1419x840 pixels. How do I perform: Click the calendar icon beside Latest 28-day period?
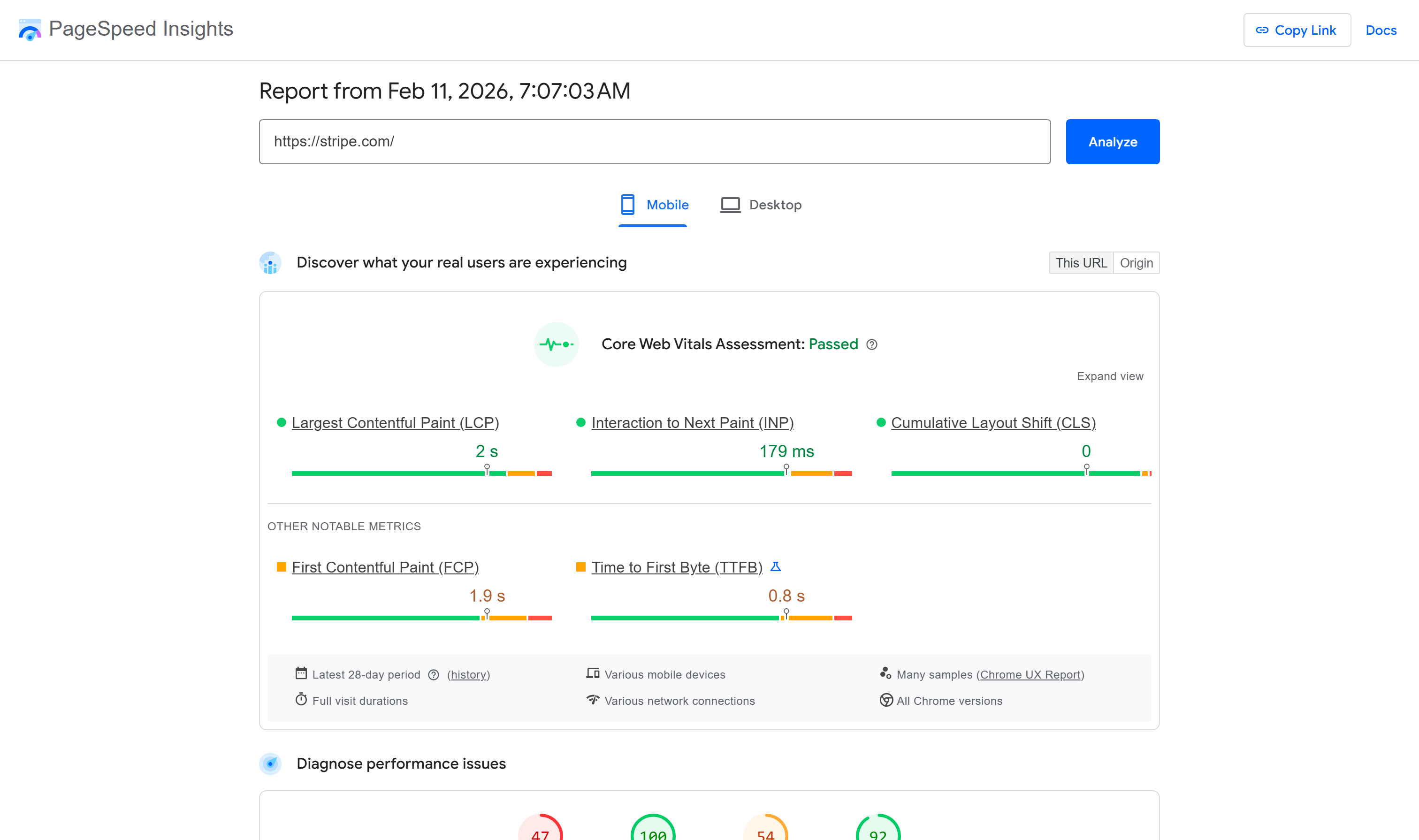[302, 673]
